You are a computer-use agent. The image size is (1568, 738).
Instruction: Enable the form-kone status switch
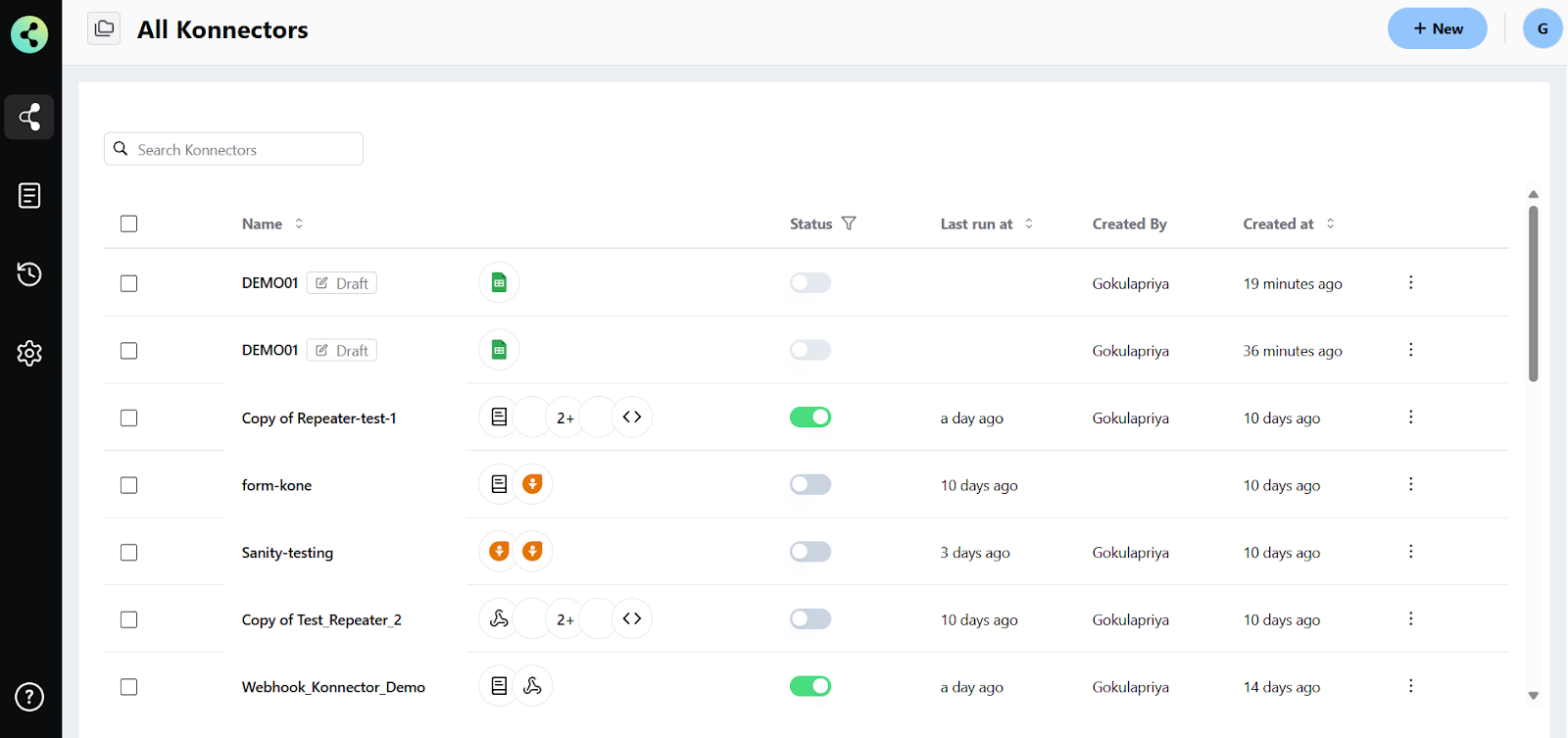click(x=810, y=484)
